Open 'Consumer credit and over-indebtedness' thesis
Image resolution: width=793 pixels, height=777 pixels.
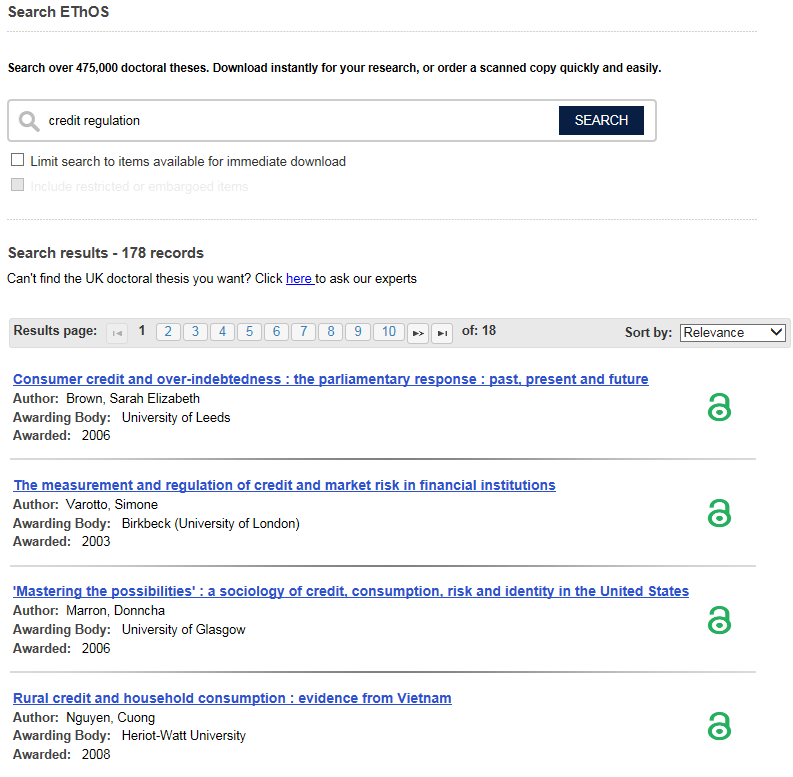(x=330, y=379)
